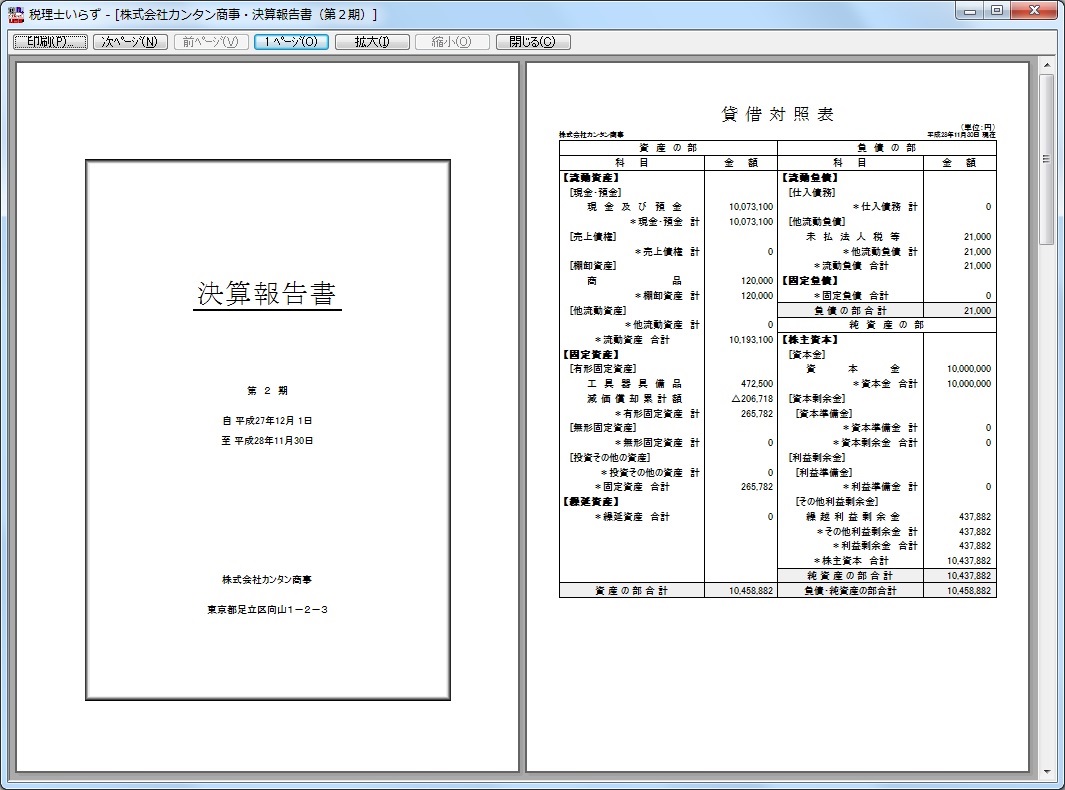This screenshot has height=790, width=1065.
Task: Maximize the application window
Action: point(996,10)
